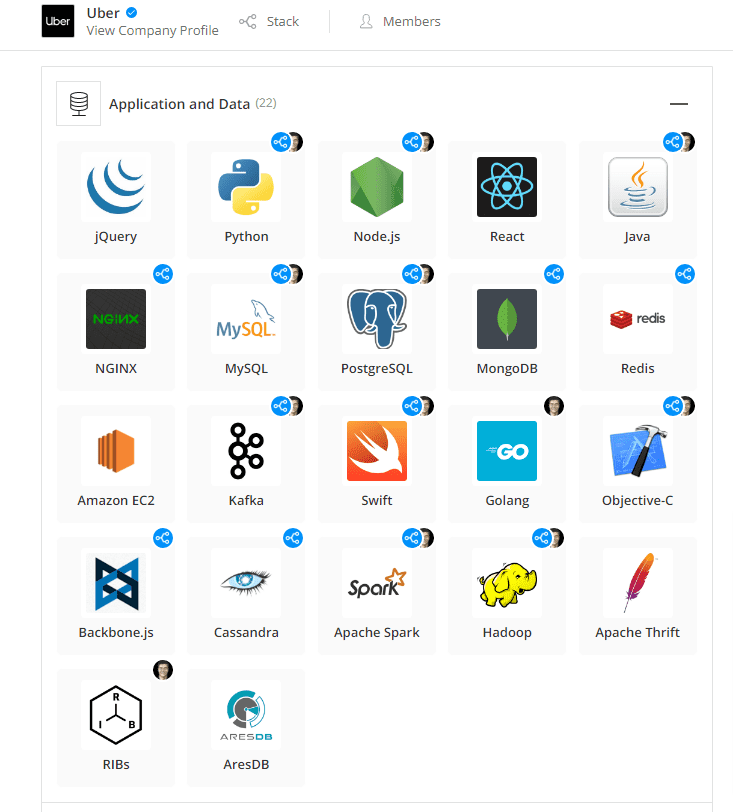Click the AresDB logo
Viewport: 733px width, 812px height.
coord(246,715)
